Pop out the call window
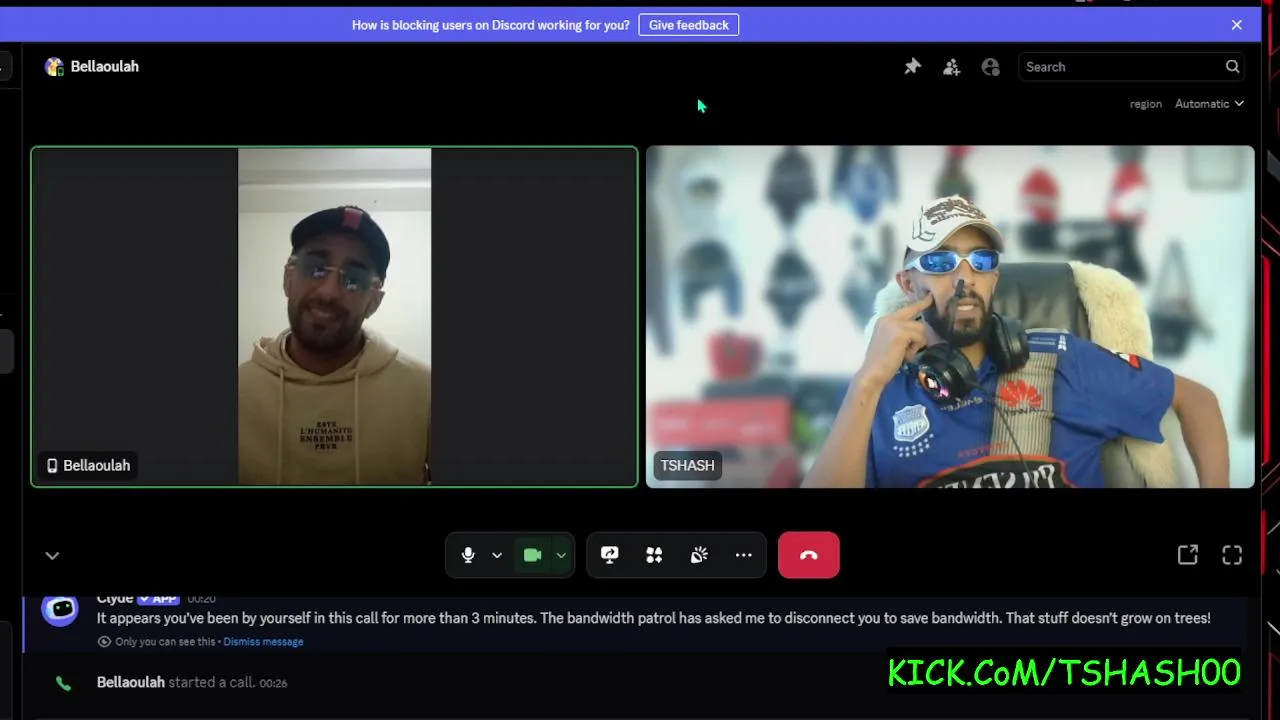This screenshot has height=720, width=1280. coord(1188,555)
